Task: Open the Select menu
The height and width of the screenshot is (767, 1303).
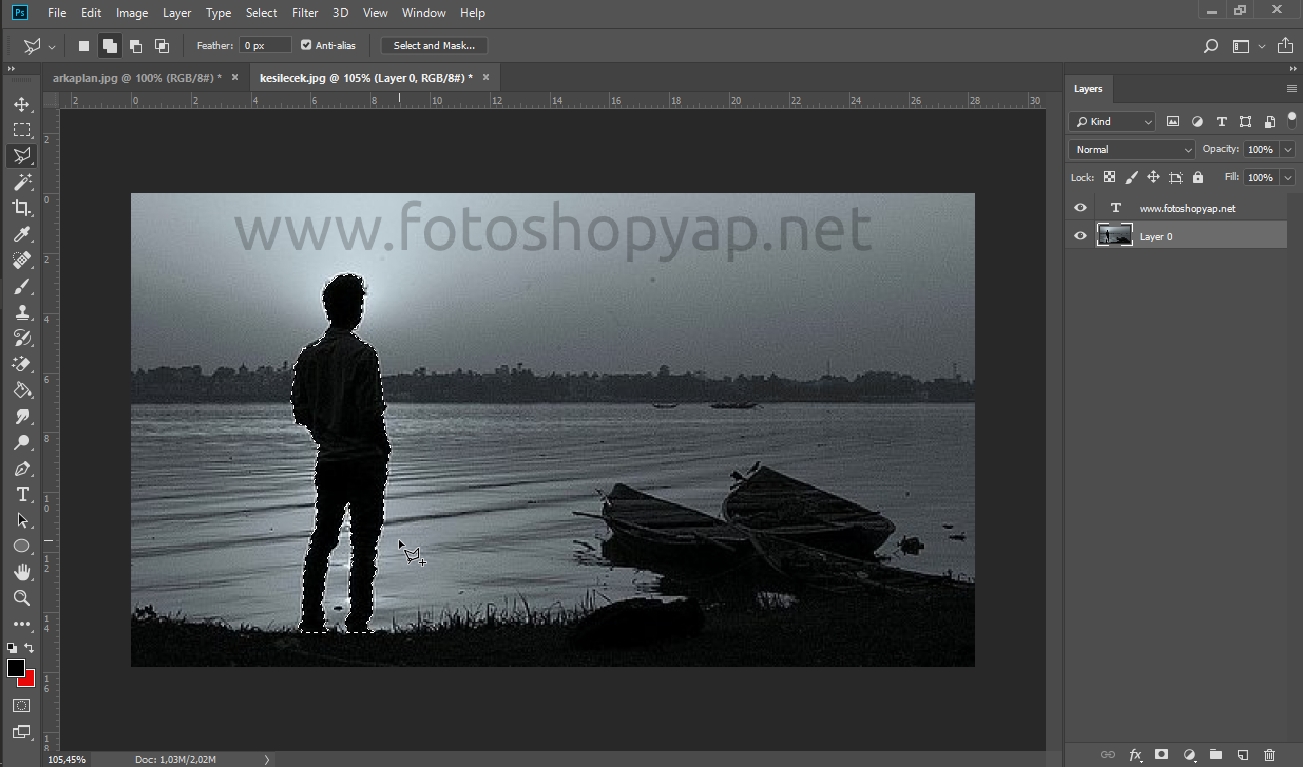Action: click(261, 13)
